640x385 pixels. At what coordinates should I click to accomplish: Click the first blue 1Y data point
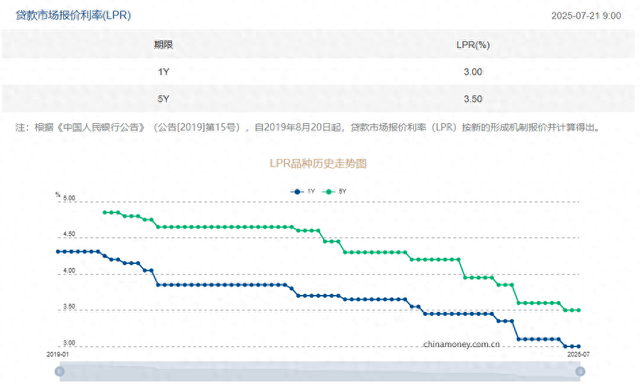(x=58, y=251)
